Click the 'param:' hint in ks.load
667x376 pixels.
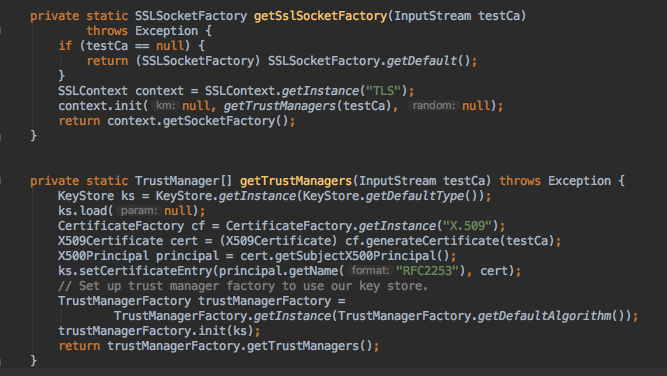point(139,210)
